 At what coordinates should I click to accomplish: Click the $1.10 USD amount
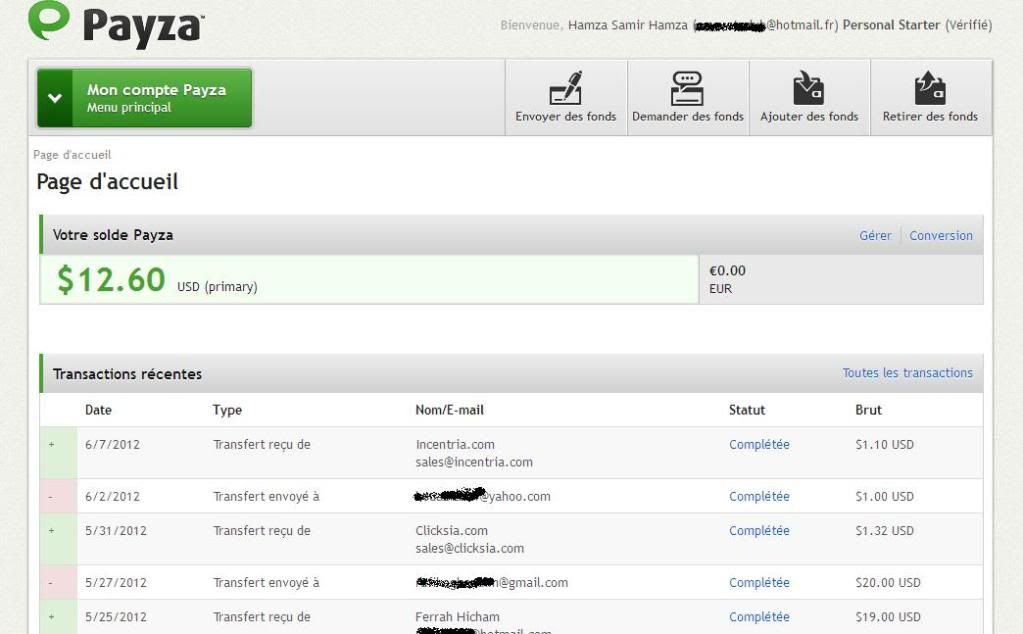click(884, 445)
